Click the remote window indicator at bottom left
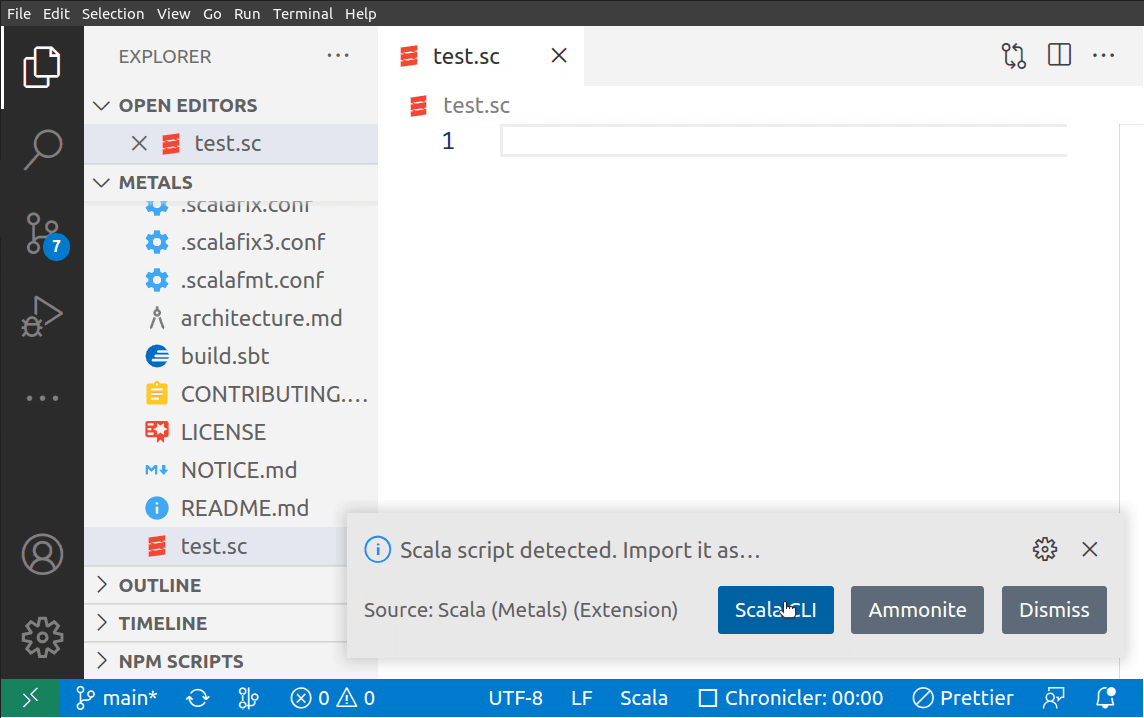Image resolution: width=1144 pixels, height=718 pixels. click(29, 698)
